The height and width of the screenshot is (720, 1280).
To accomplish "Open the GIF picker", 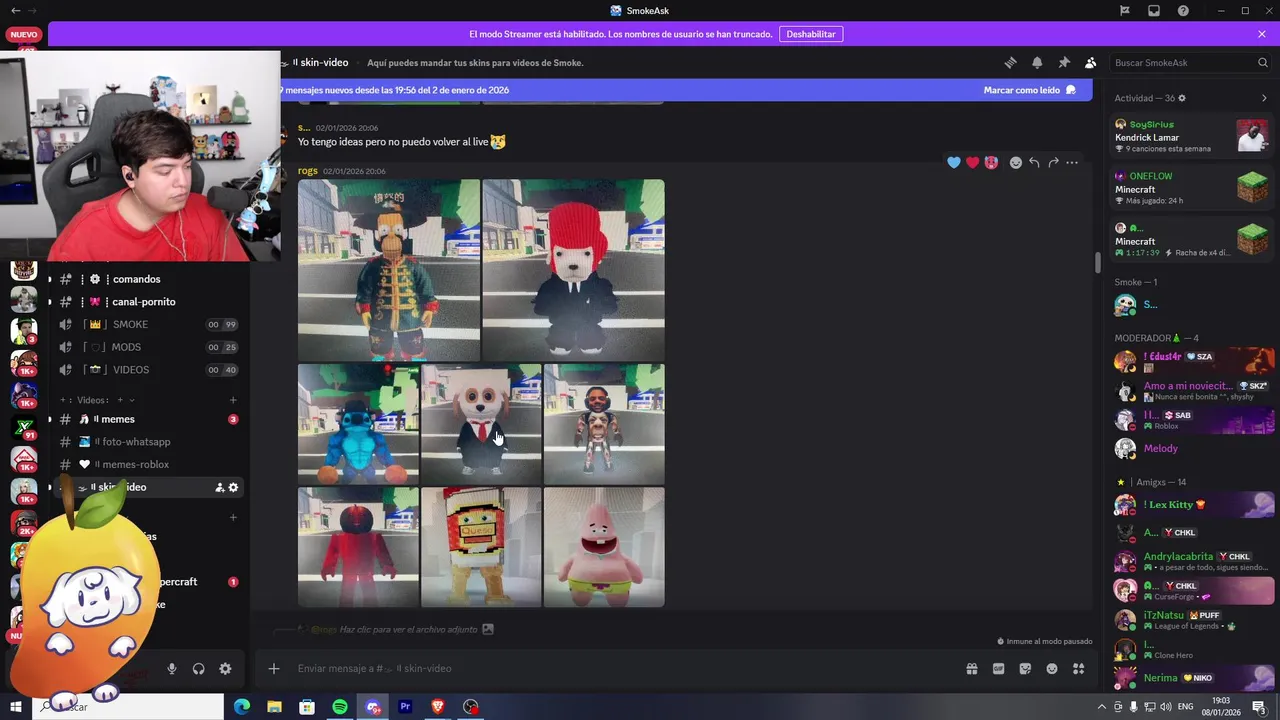I will (x=998, y=669).
